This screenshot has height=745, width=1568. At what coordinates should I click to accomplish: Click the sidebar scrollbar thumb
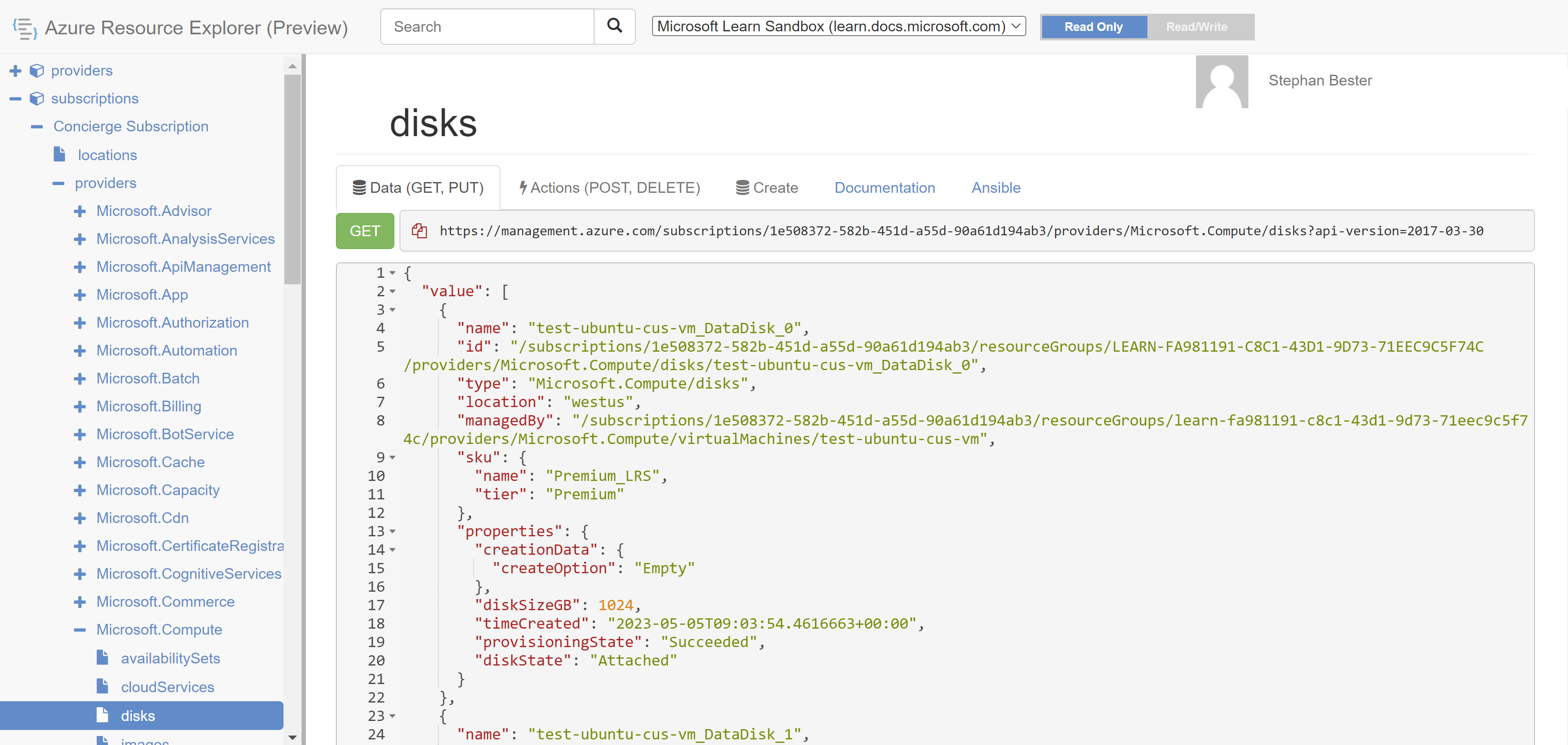click(x=292, y=179)
